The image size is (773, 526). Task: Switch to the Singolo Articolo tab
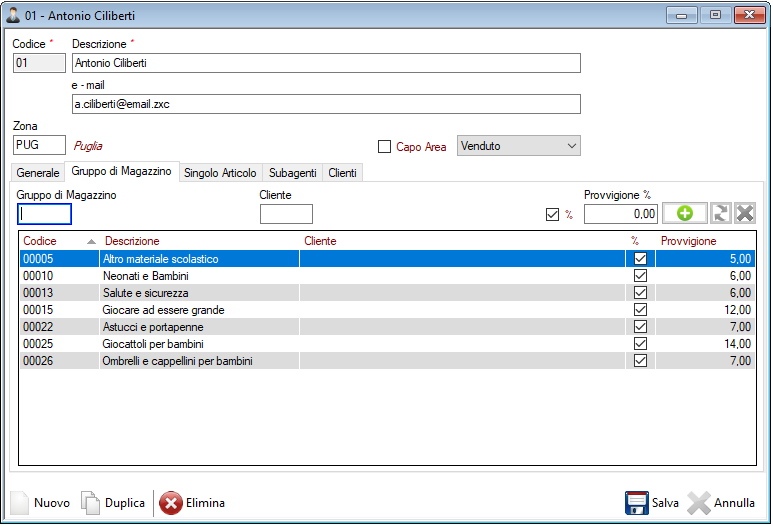221,173
